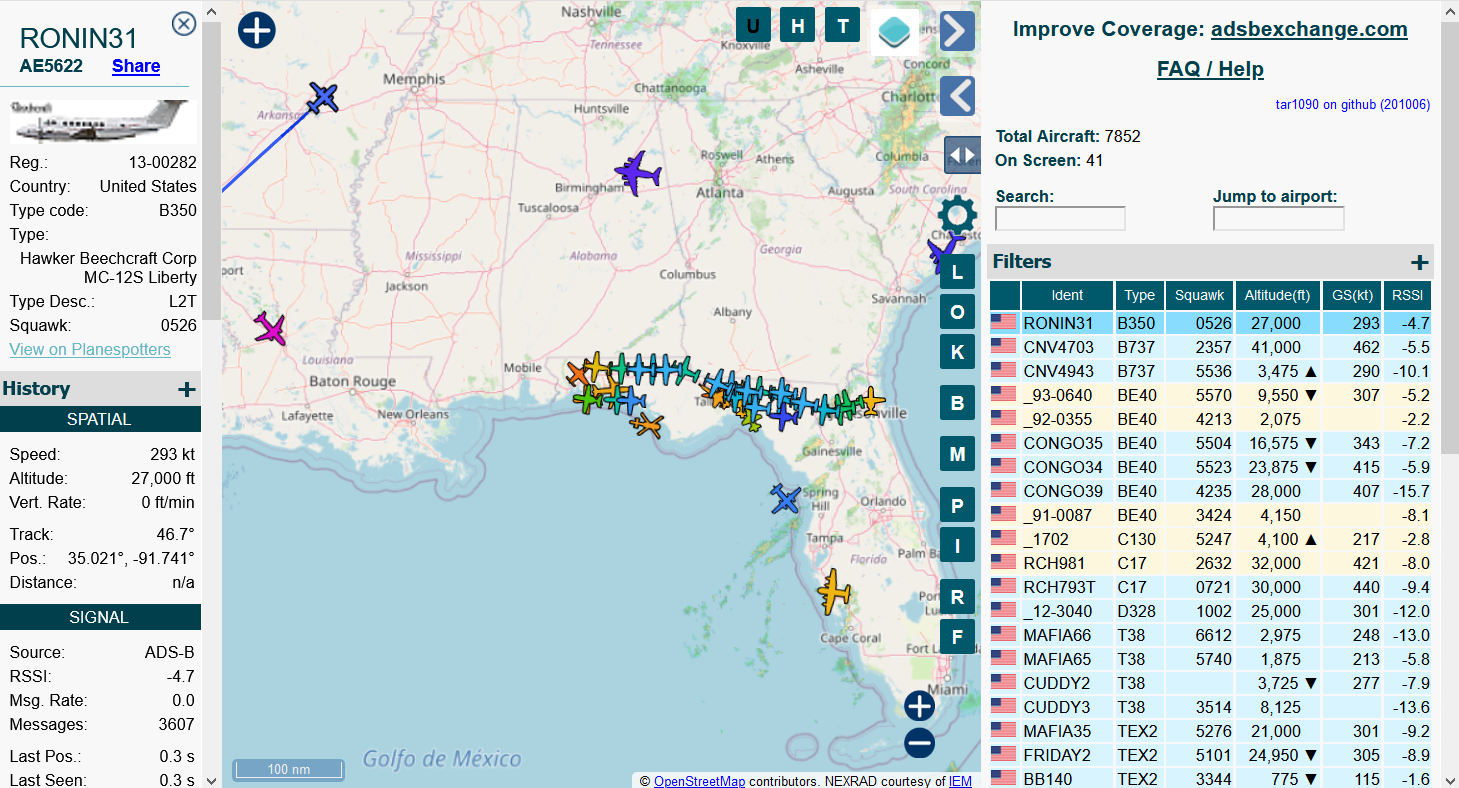1459x788 pixels.
Task: Select the yellow aircraft icon near Cape Coral
Action: (833, 592)
